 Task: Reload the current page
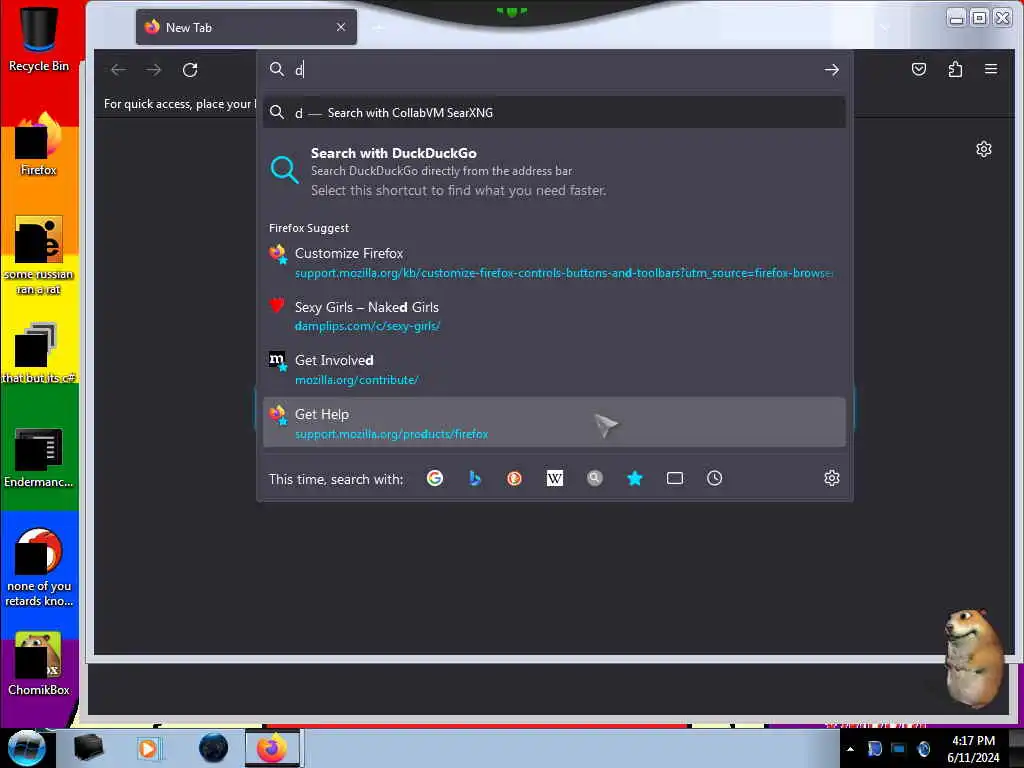(x=190, y=69)
